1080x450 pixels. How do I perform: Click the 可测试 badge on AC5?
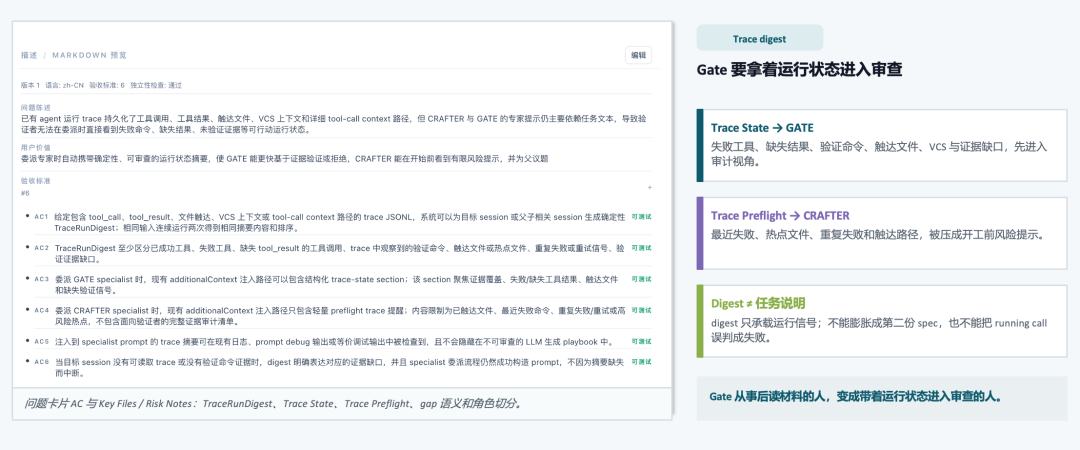pos(641,341)
